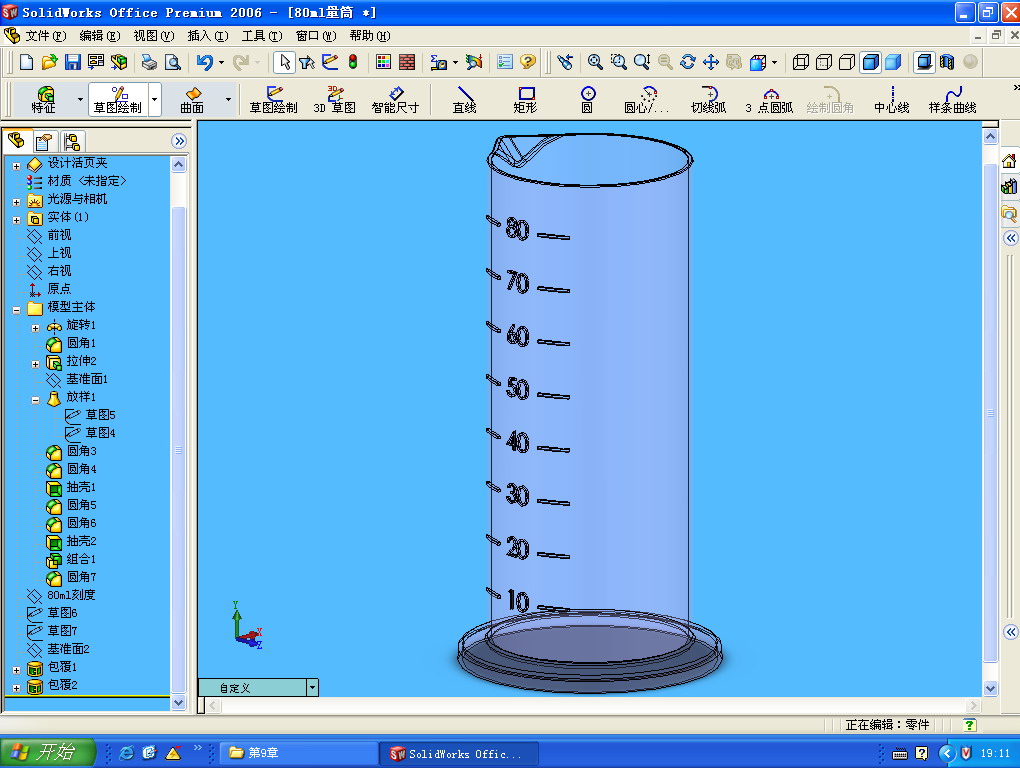Toggle Hidden Lines Removed display mode
The image size is (1020, 768).
[847, 62]
